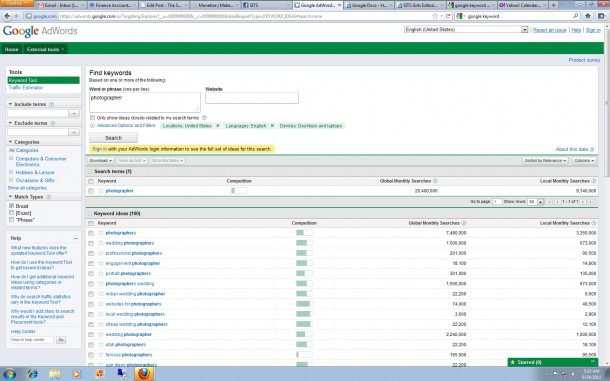Expand the Hobbies & Leisure category

(x=11, y=172)
